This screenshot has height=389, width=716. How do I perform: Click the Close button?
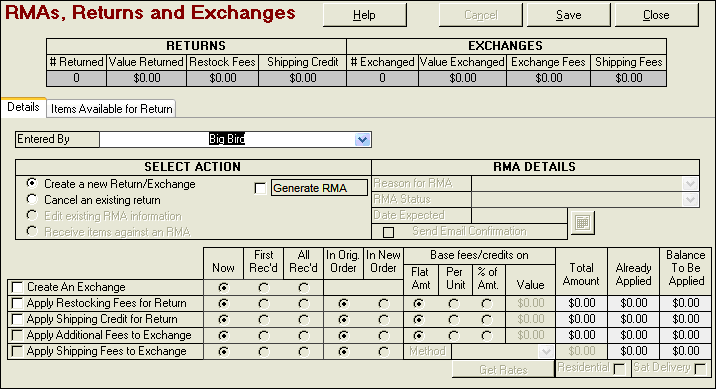pos(656,15)
